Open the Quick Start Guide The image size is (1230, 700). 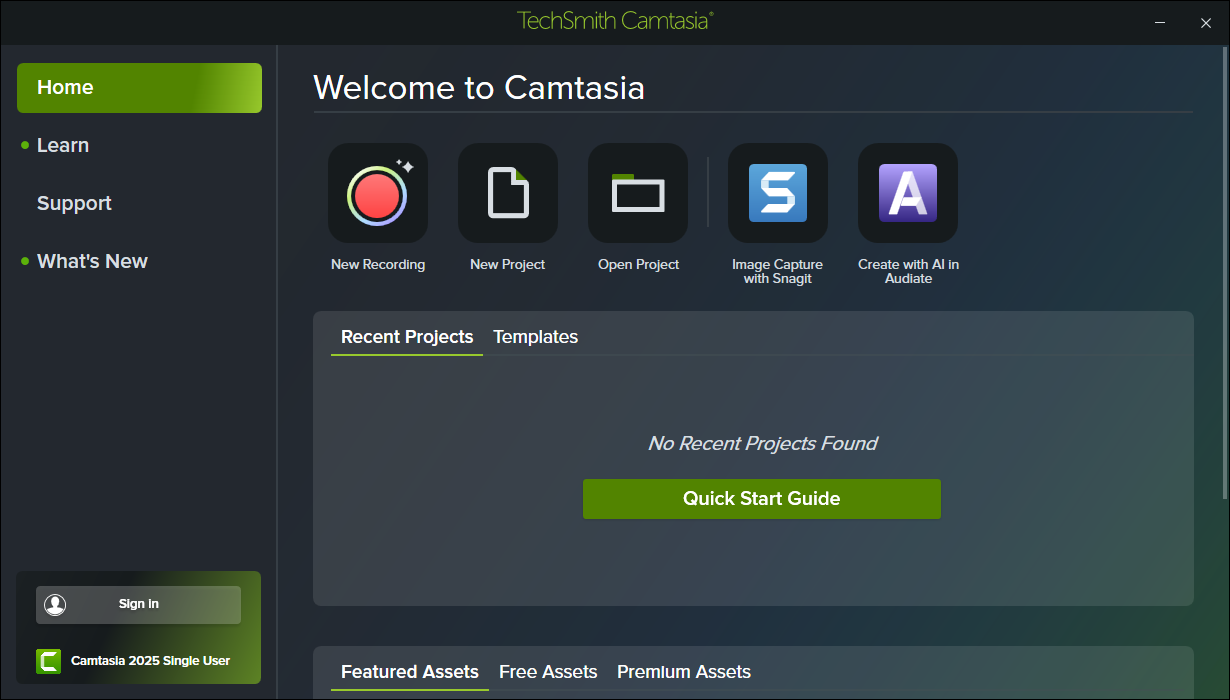[762, 499]
